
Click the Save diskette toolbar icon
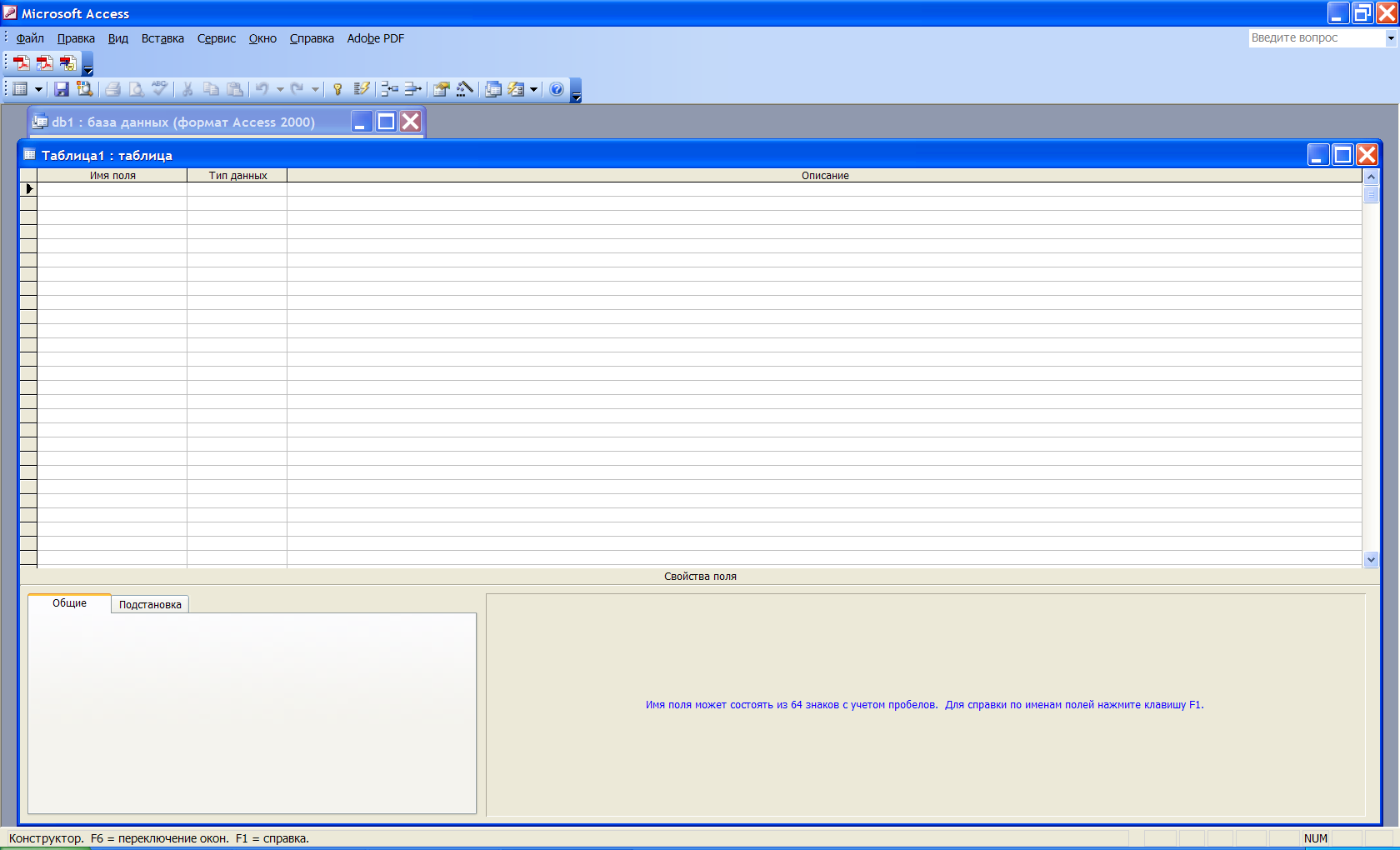click(x=62, y=89)
